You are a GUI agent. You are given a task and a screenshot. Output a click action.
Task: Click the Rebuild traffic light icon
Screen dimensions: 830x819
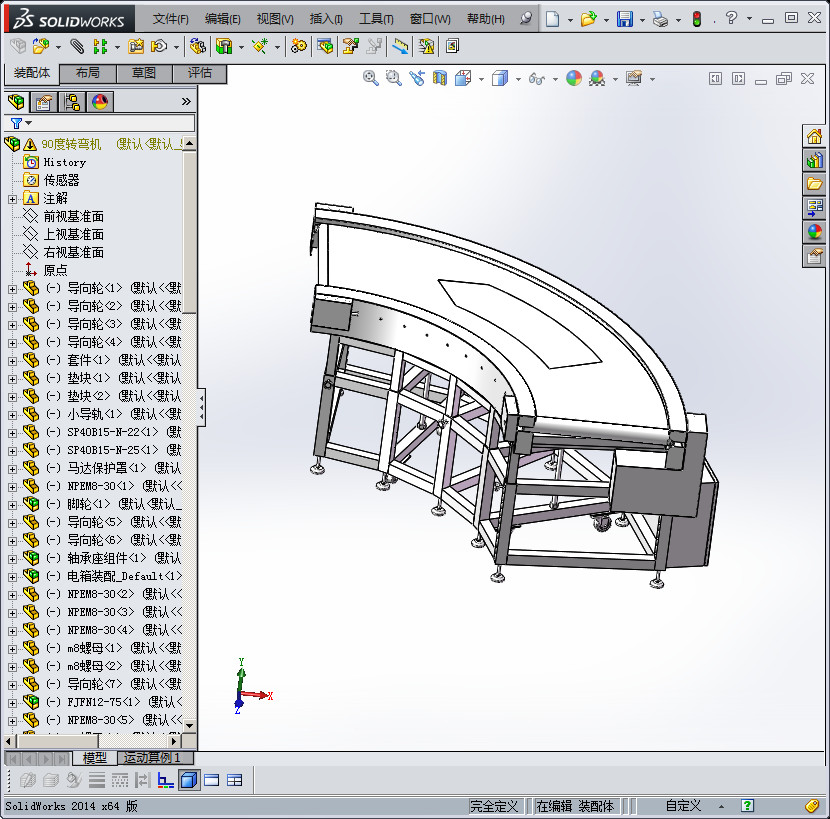coord(697,19)
